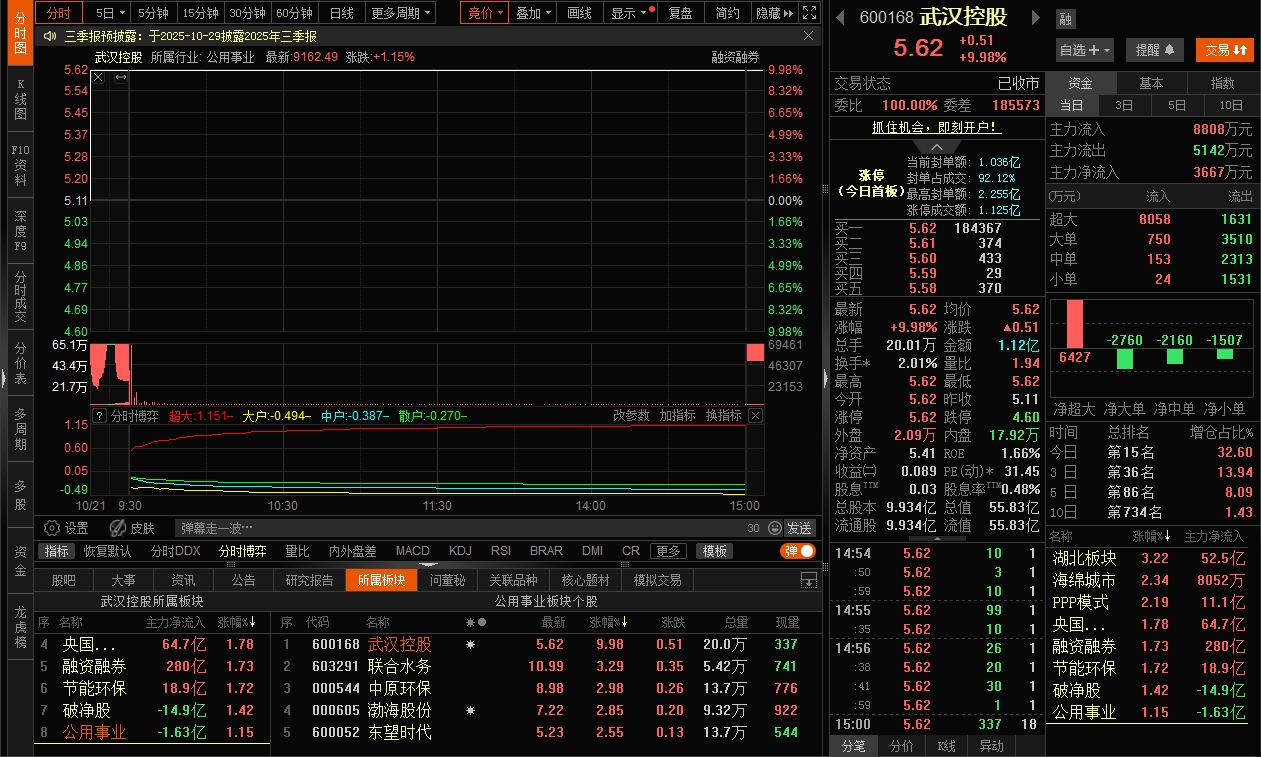Open the 分价表 sidebar item
The height and width of the screenshot is (757, 1261).
click(20, 362)
